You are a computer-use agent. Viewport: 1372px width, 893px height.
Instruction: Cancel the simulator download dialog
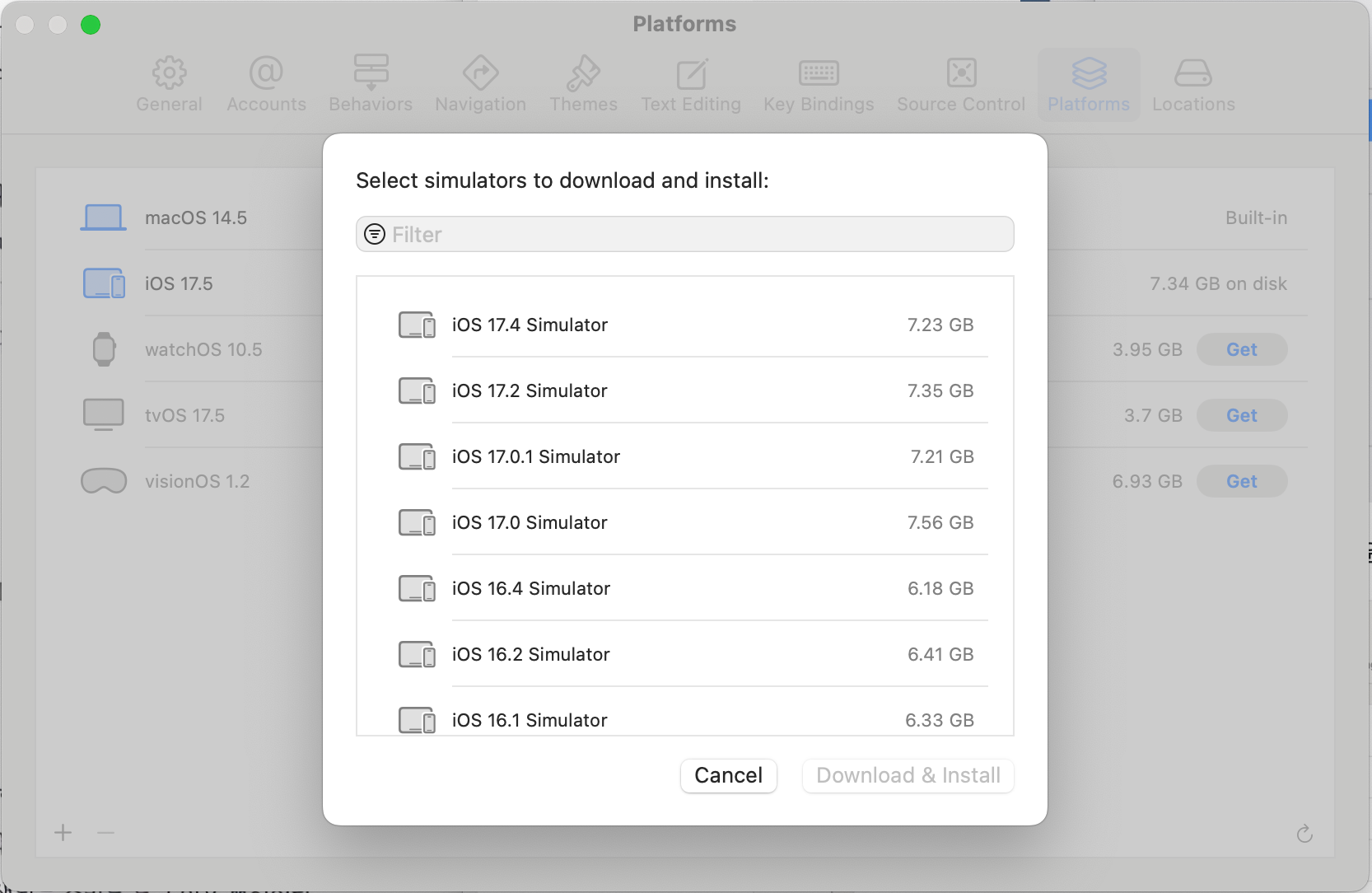729,775
